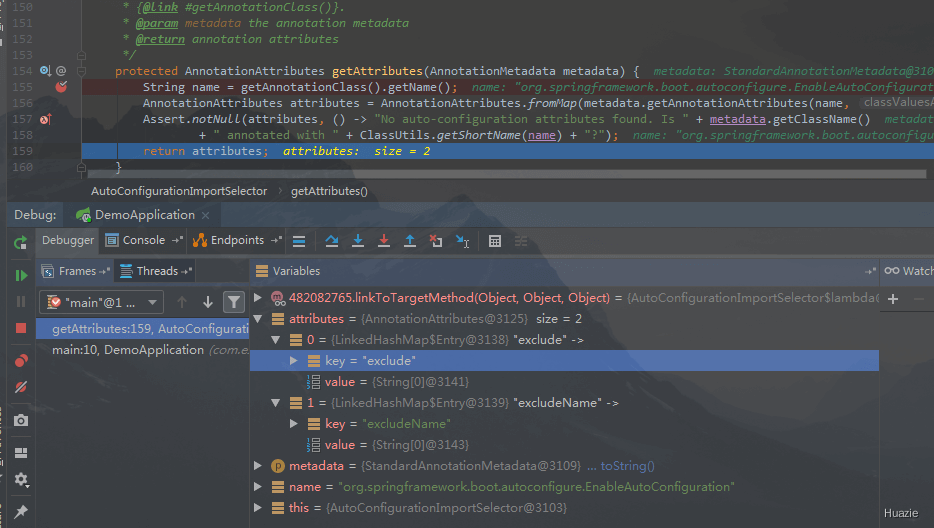Expand the metadata variable node
The width and height of the screenshot is (934, 528).
click(x=258, y=465)
